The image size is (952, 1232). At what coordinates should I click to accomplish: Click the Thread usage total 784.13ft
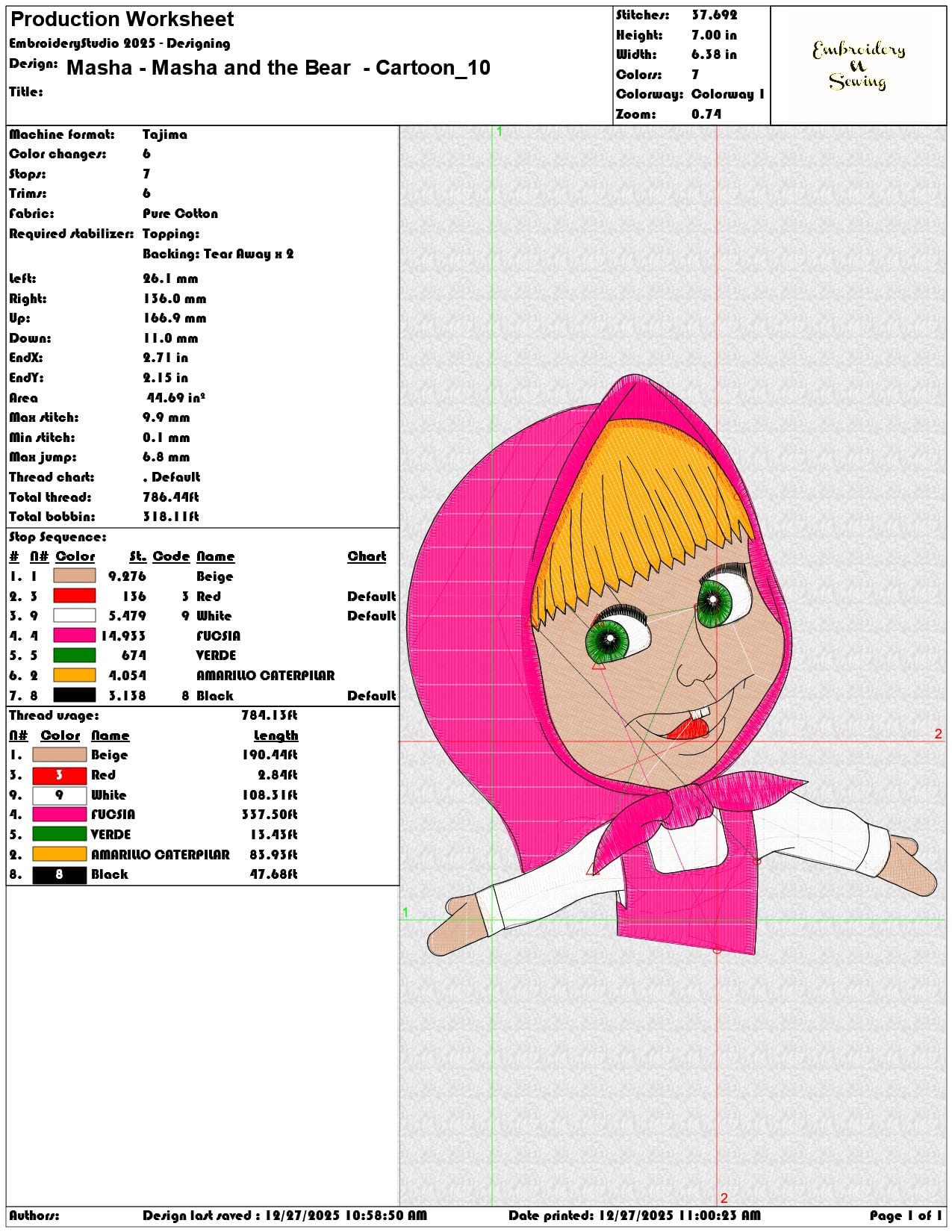(270, 715)
